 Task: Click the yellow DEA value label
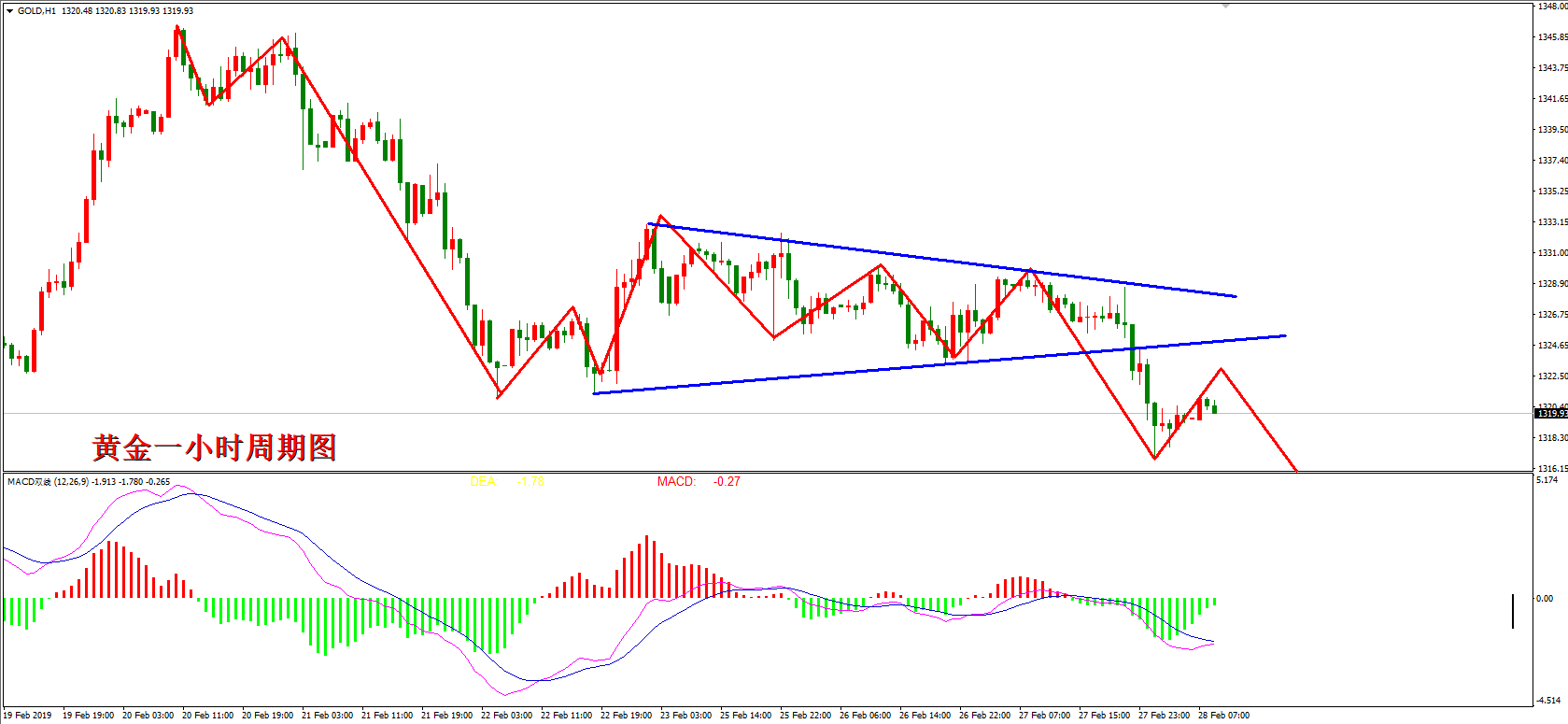(x=506, y=482)
